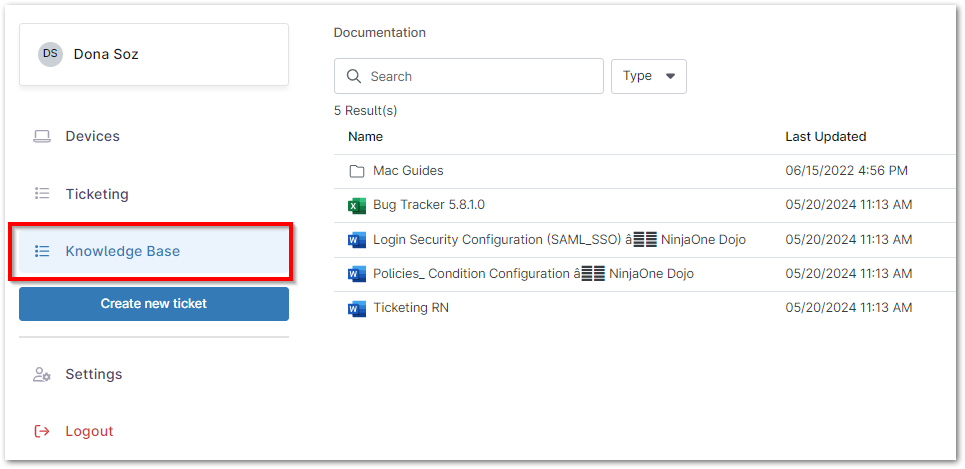Open the Devices menu item
Viewport: 965px width, 469px height.
click(x=92, y=136)
